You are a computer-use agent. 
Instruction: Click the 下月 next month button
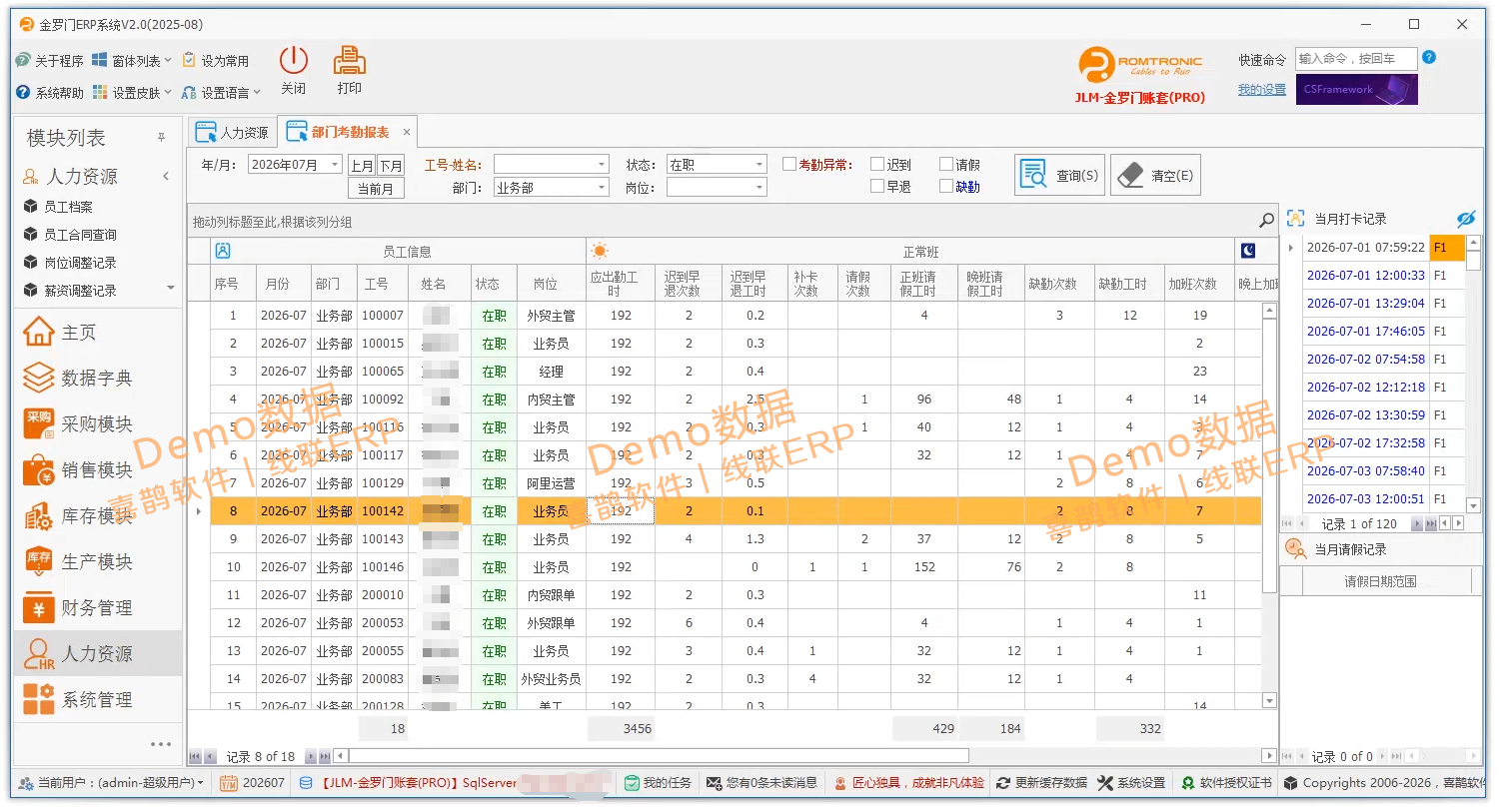tap(391, 166)
